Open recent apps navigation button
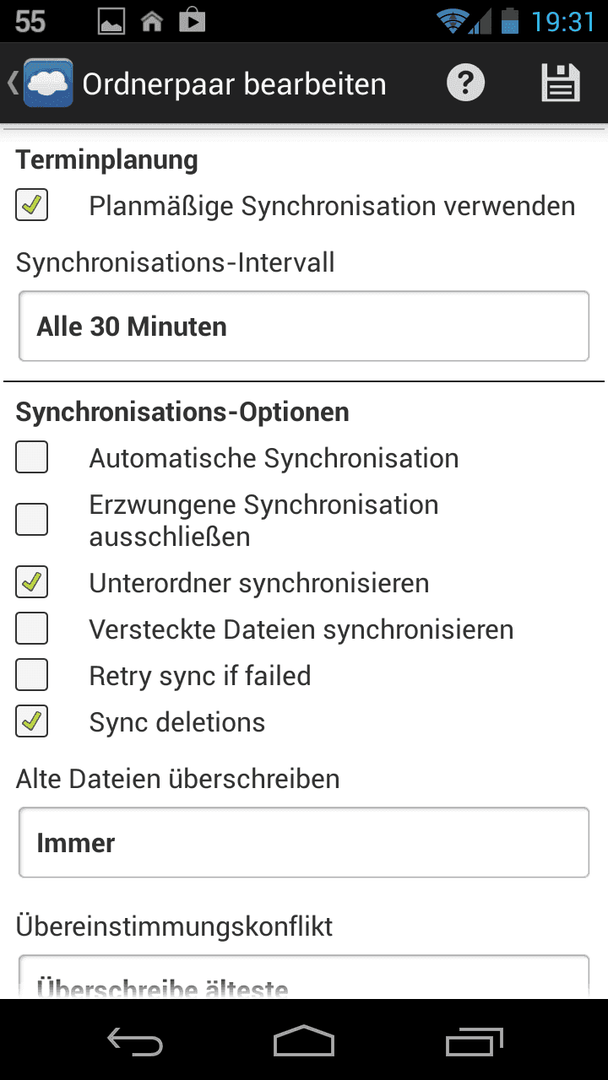Image resolution: width=608 pixels, height=1080 pixels. (x=474, y=1040)
